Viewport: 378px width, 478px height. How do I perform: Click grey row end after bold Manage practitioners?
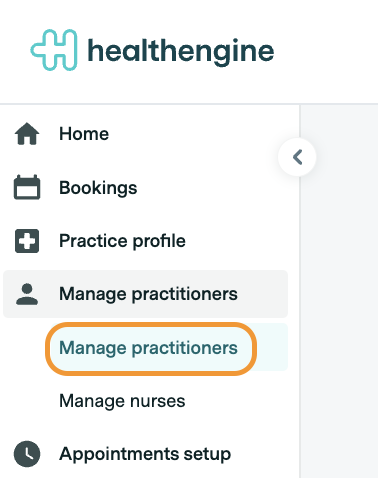point(263,294)
